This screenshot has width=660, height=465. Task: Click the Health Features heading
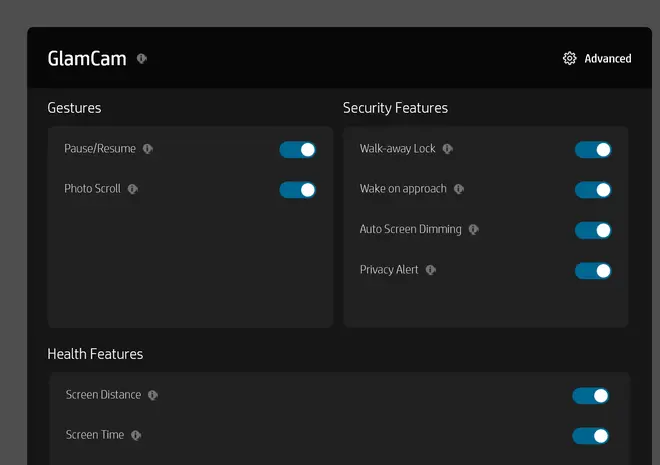(95, 354)
